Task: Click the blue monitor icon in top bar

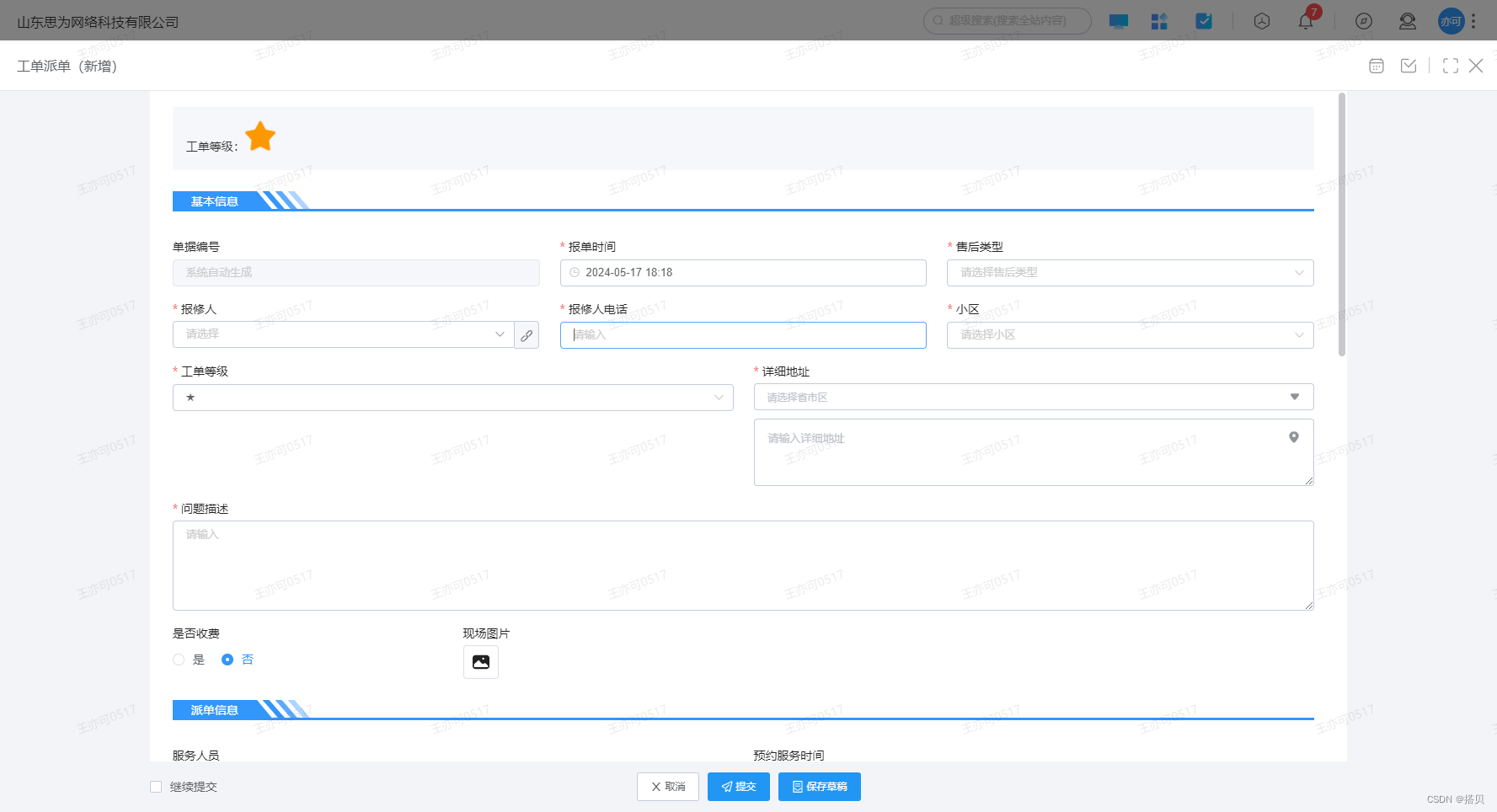Action: pyautogui.click(x=1119, y=21)
